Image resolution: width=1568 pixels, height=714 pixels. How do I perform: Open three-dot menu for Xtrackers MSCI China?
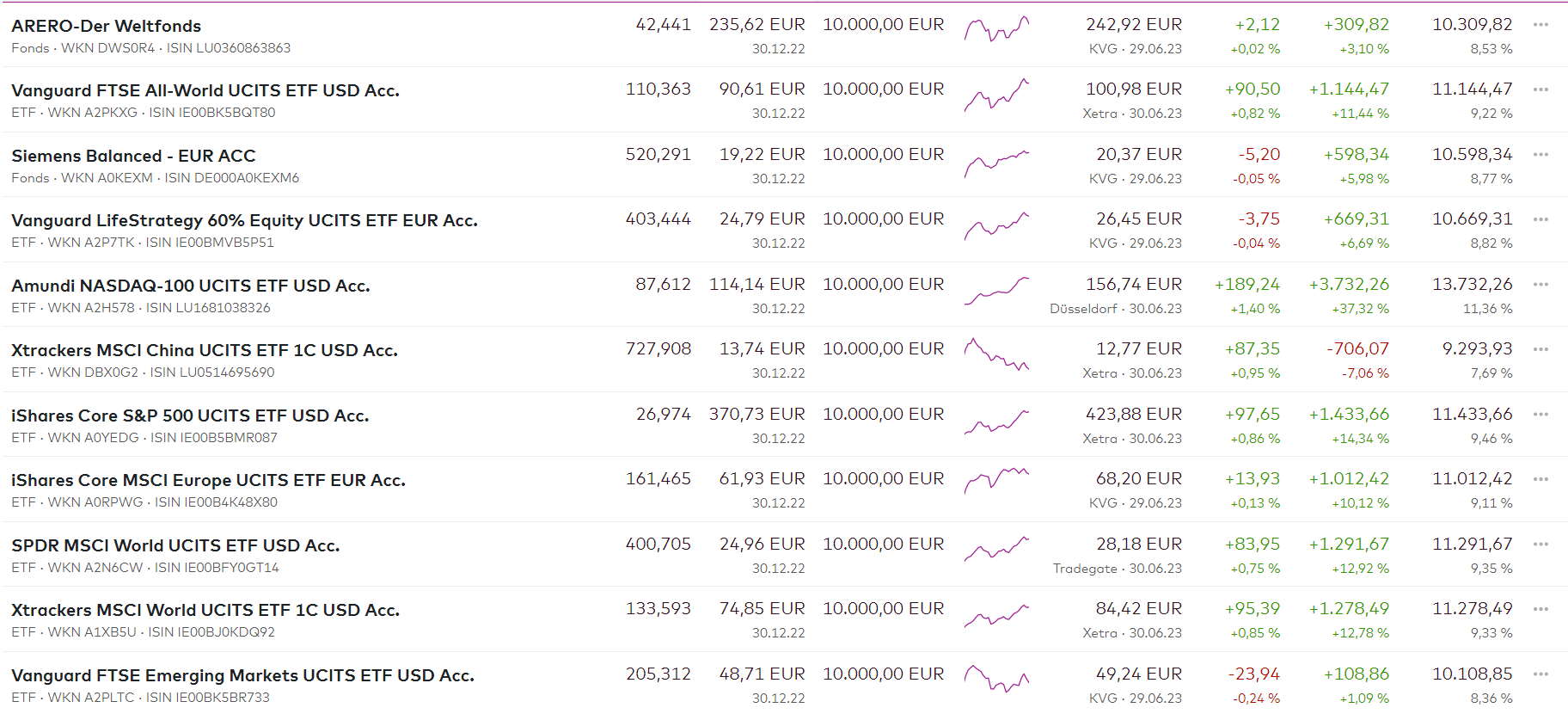[1540, 349]
